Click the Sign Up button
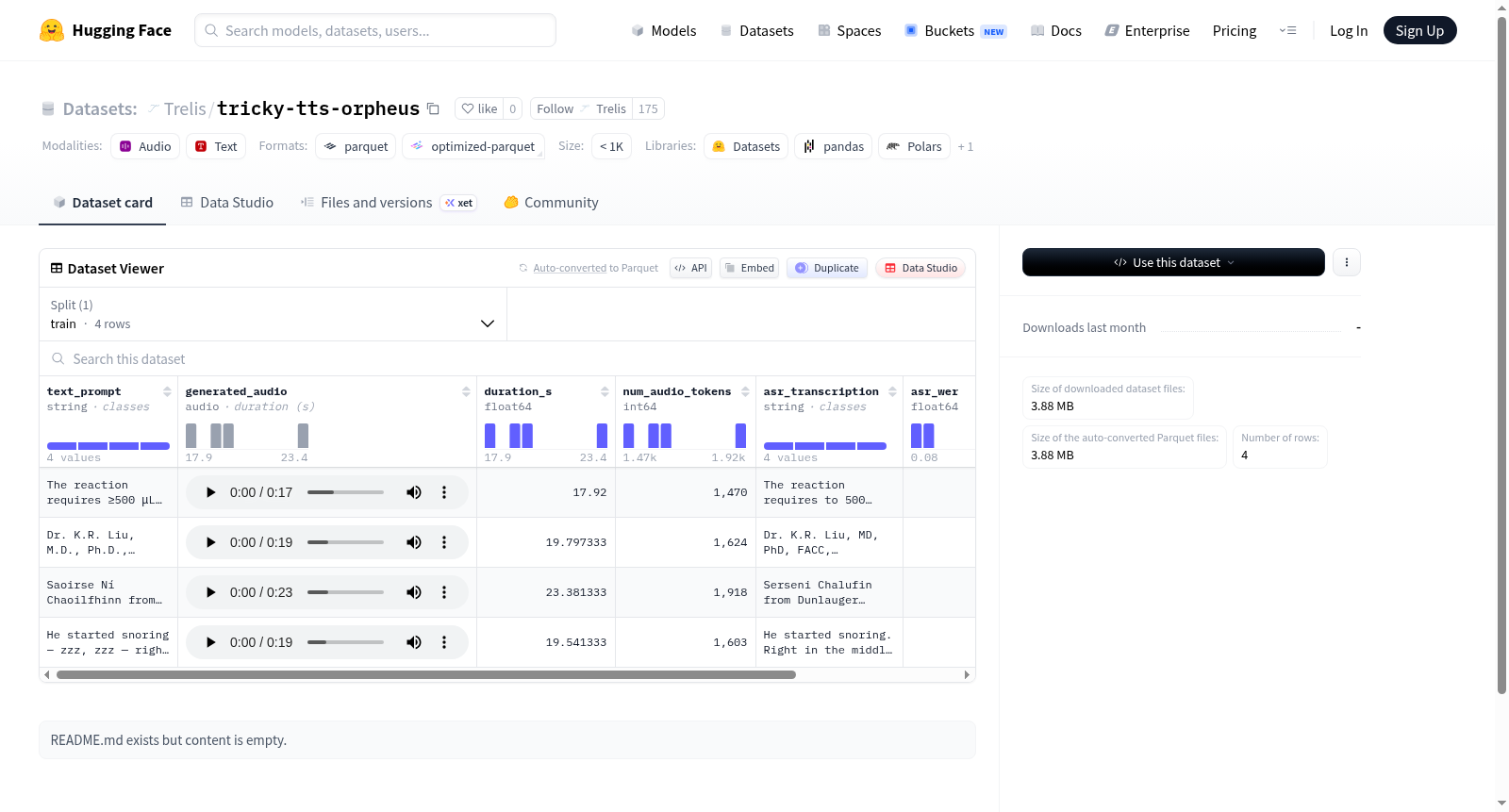Image resolution: width=1509 pixels, height=812 pixels. tap(1419, 31)
